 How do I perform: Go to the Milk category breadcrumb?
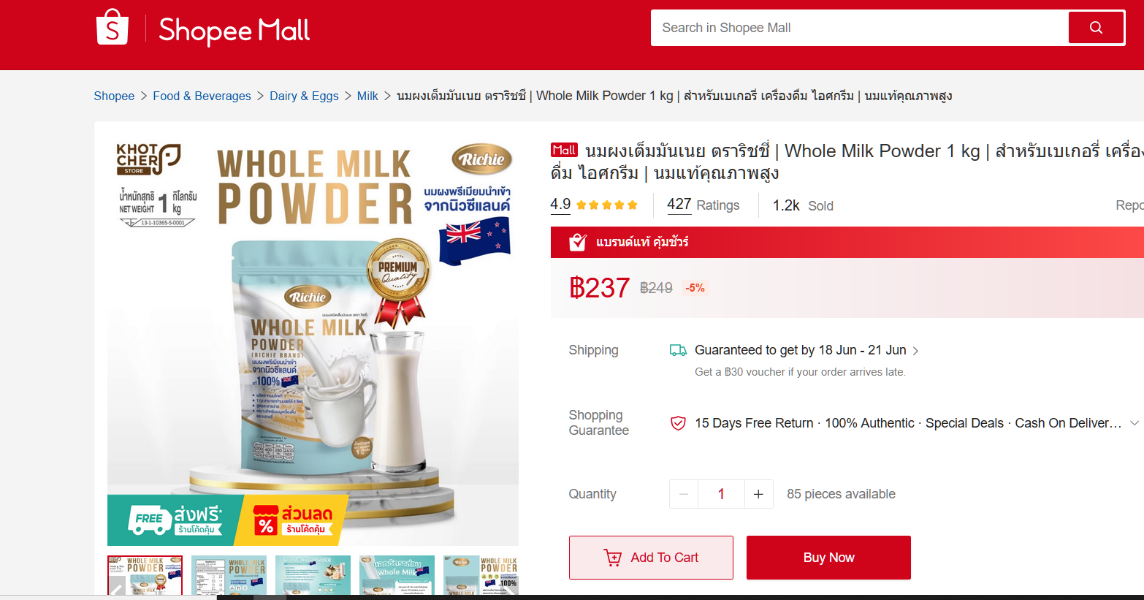[367, 96]
